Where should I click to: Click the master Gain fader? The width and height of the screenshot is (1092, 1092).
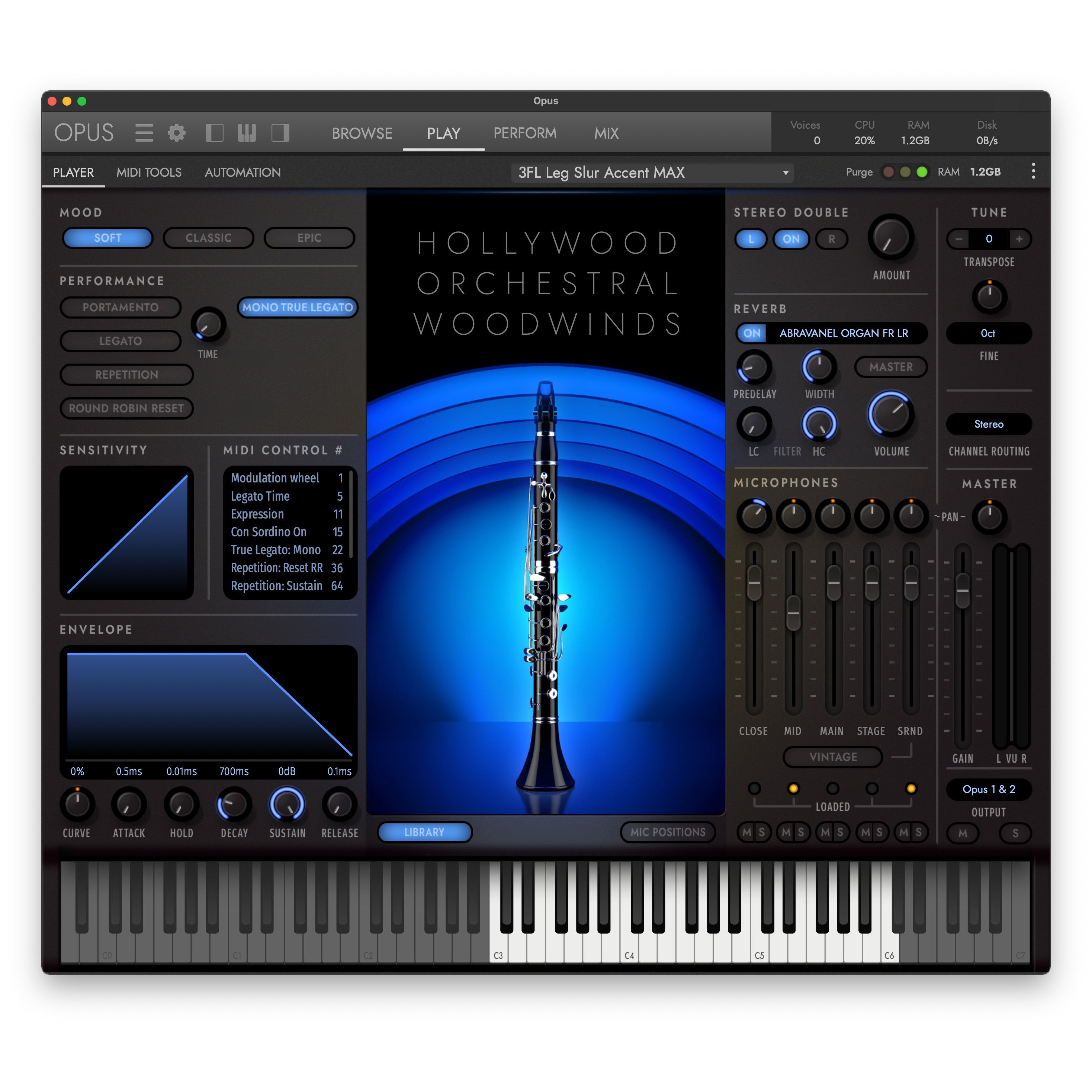(x=963, y=591)
